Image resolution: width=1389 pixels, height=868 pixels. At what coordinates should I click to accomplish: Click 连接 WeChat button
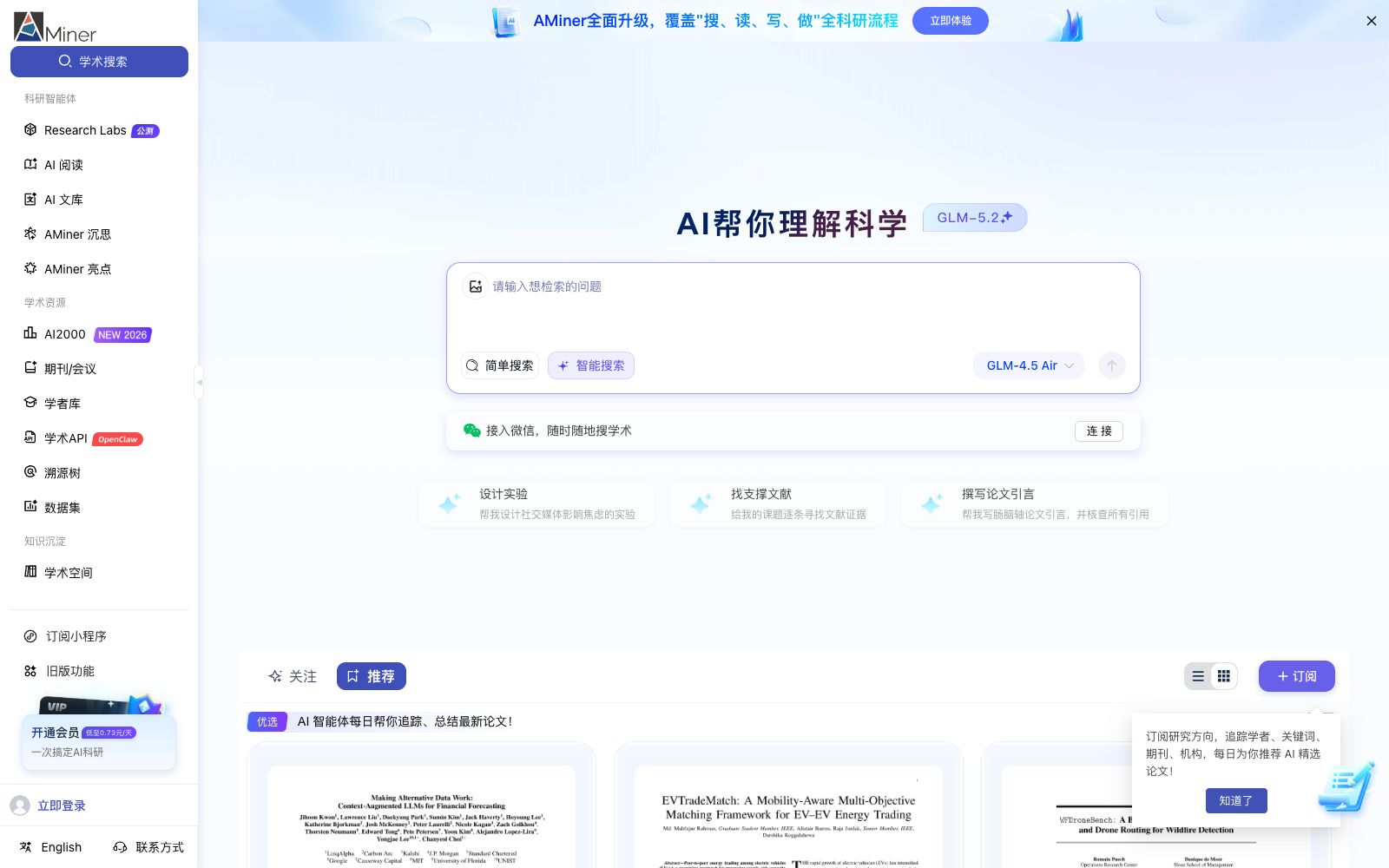(x=1099, y=431)
